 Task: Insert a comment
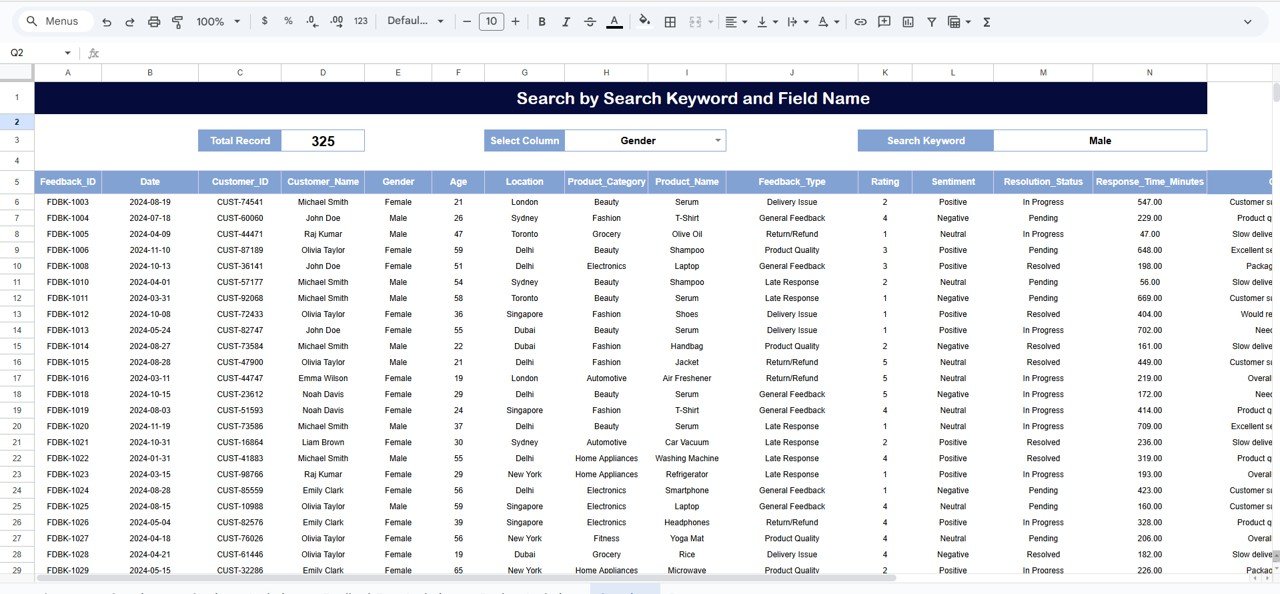point(884,21)
